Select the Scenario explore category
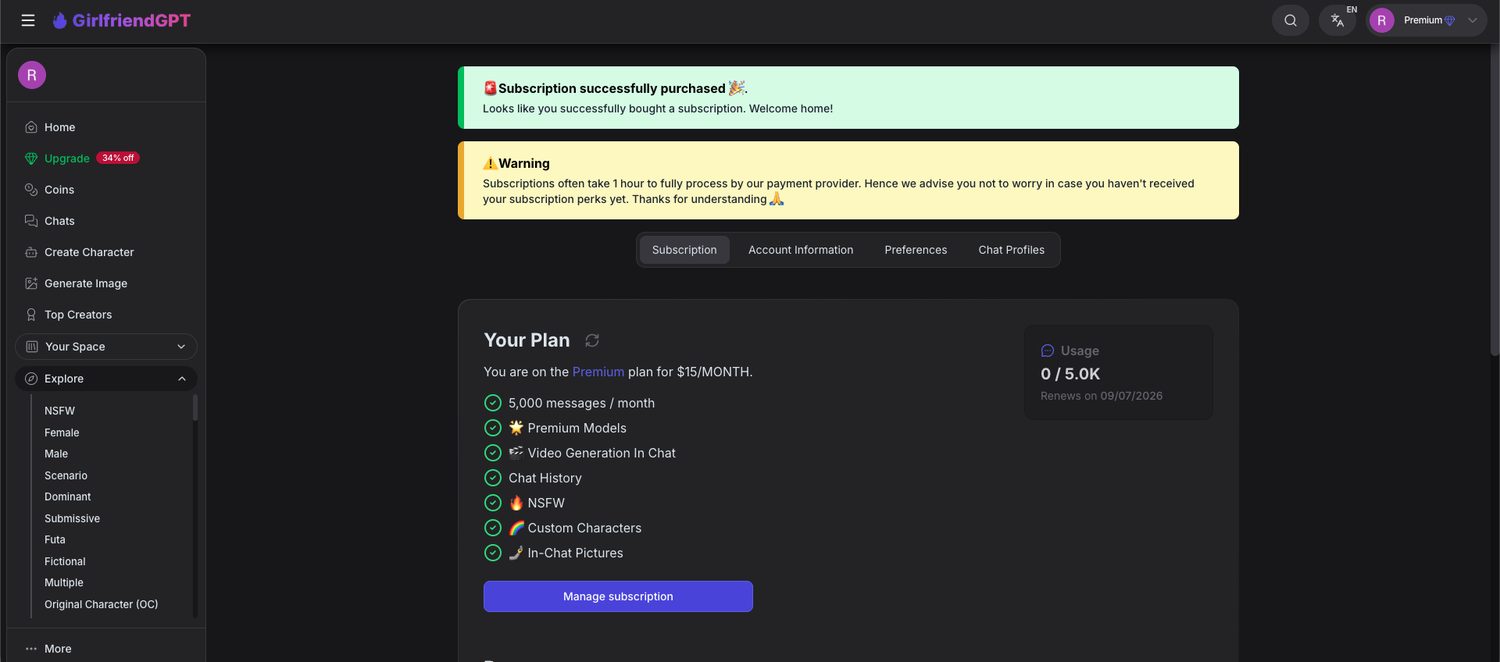Image resolution: width=1500 pixels, height=662 pixels. coord(66,476)
